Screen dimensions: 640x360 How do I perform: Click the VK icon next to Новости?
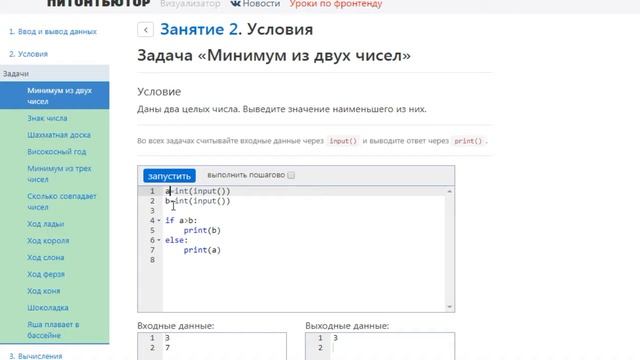(236, 4)
